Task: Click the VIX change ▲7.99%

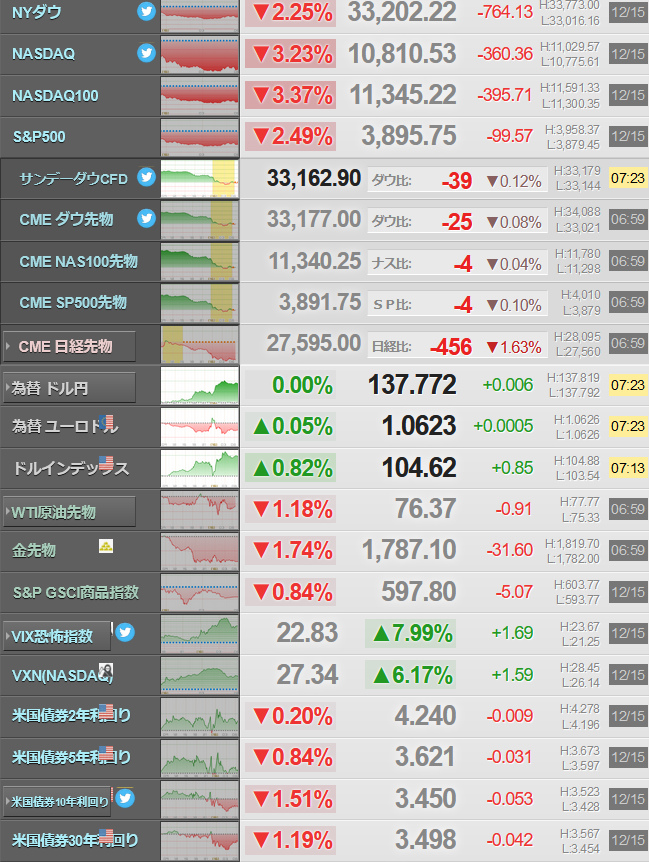Action: (411, 633)
